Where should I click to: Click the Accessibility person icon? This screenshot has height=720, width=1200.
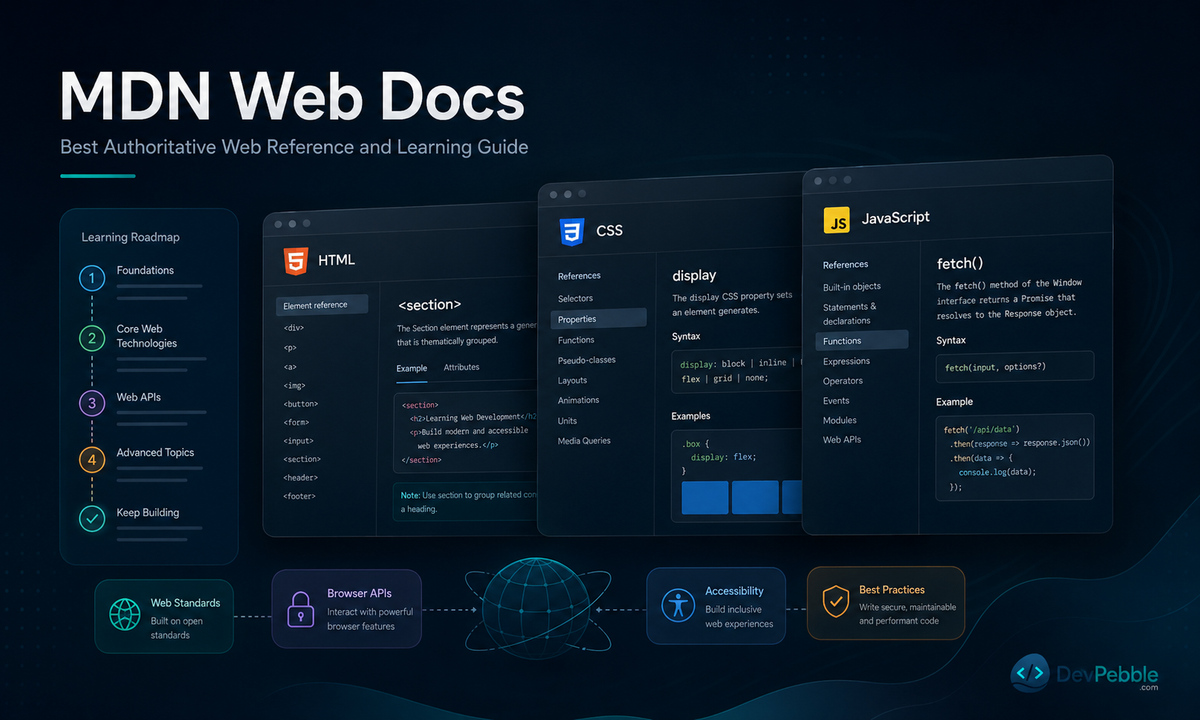click(678, 604)
